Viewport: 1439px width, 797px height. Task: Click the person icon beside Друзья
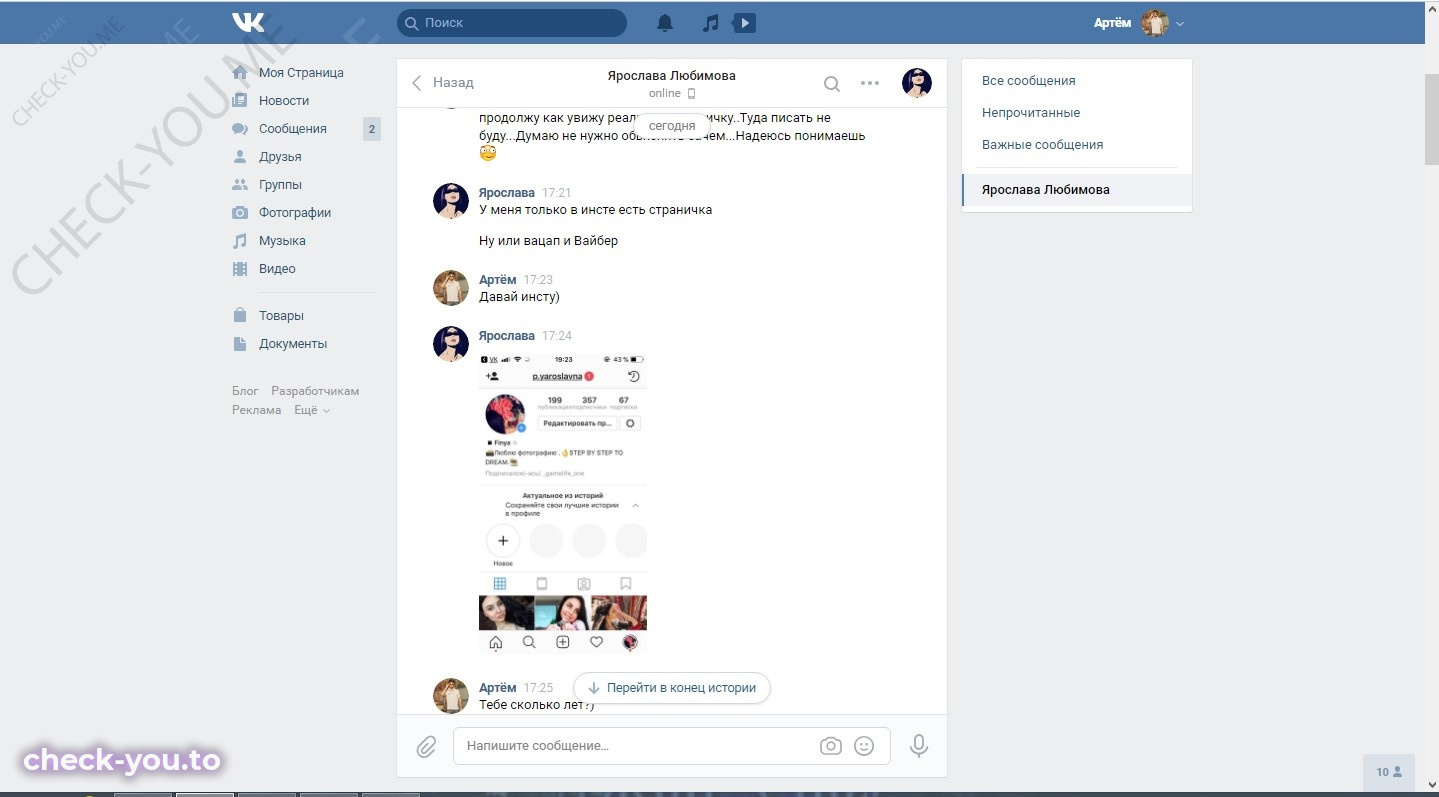(240, 157)
